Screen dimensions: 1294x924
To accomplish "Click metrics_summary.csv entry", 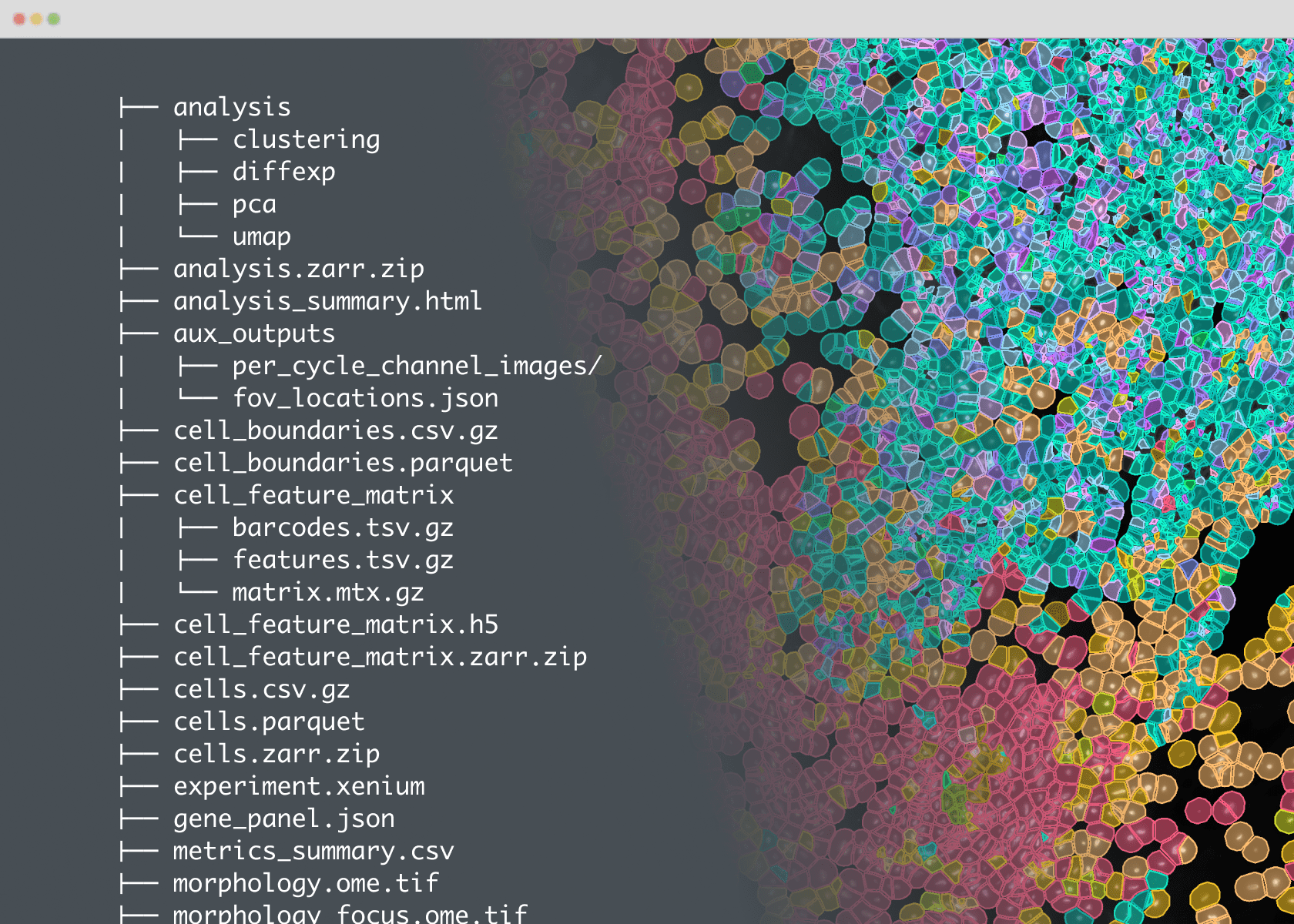I will tap(313, 851).
